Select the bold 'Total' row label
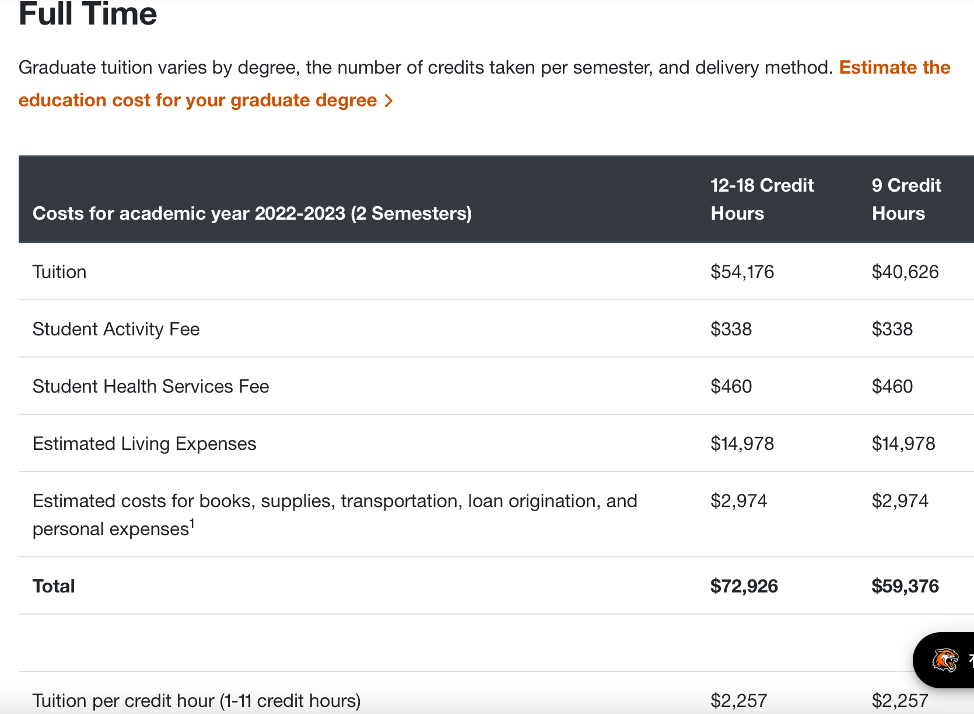 [54, 586]
